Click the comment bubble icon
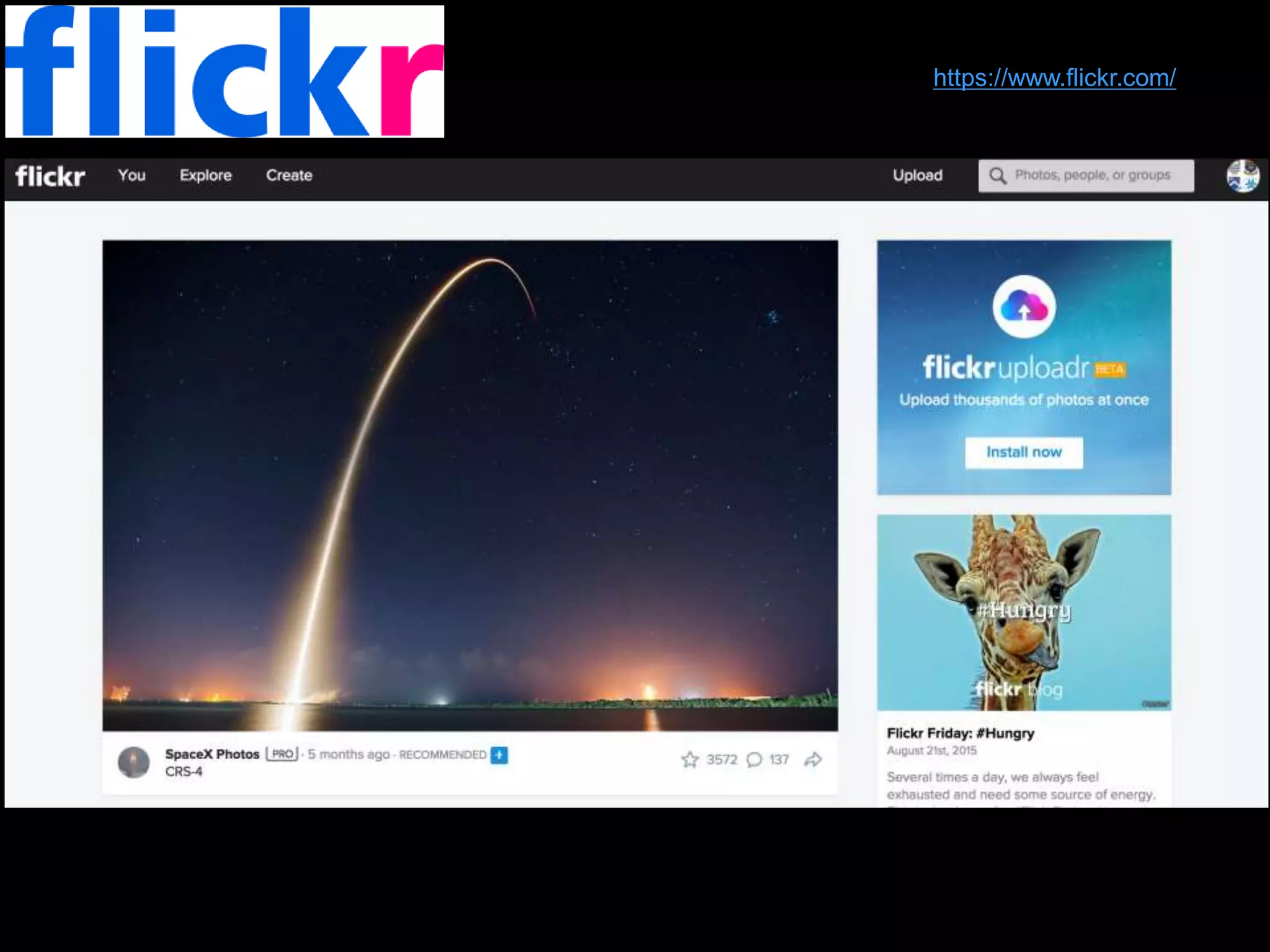This screenshot has width=1270, height=952. 754,760
